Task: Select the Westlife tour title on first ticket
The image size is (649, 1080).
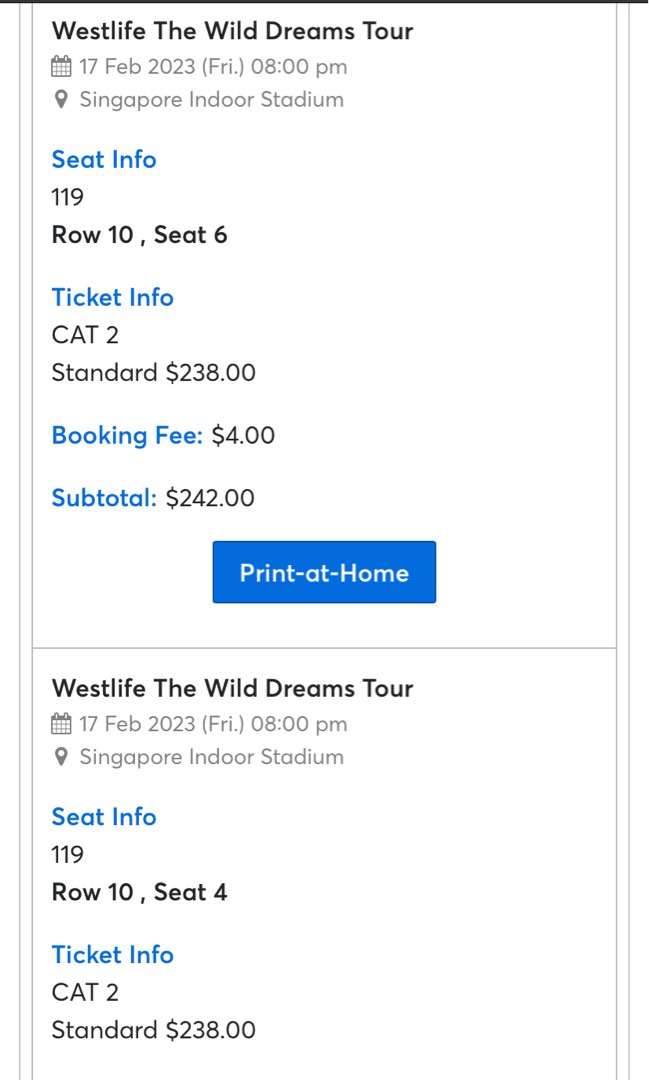Action: point(232,31)
